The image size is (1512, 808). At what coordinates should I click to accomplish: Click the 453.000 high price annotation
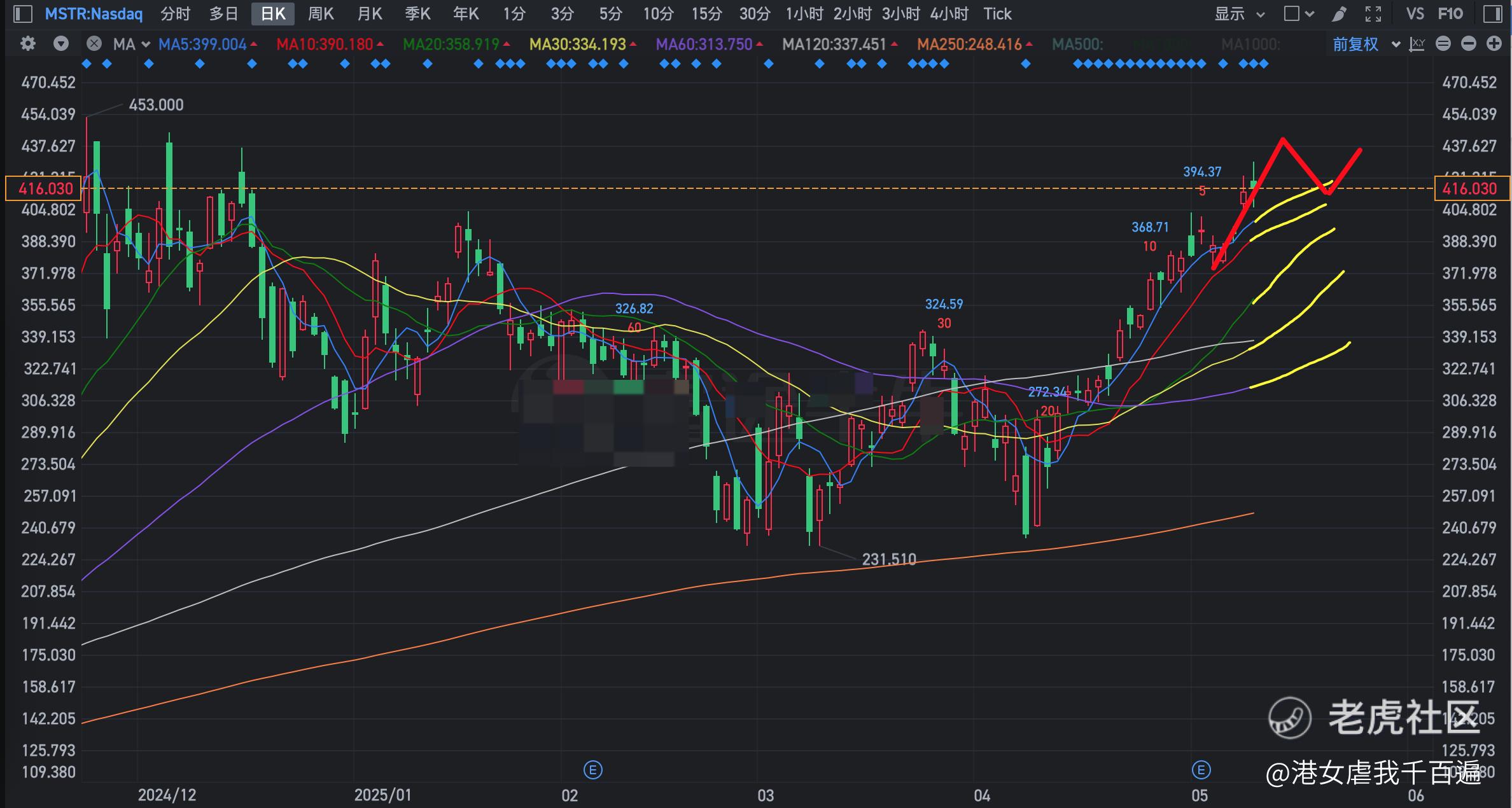coord(156,105)
